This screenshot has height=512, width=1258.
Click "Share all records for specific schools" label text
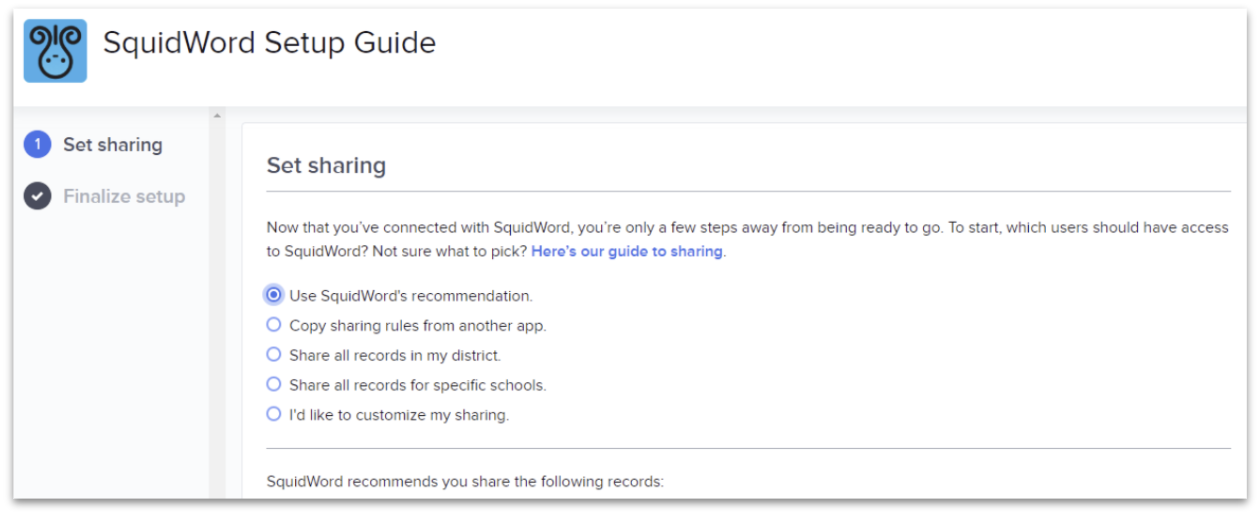(x=417, y=385)
